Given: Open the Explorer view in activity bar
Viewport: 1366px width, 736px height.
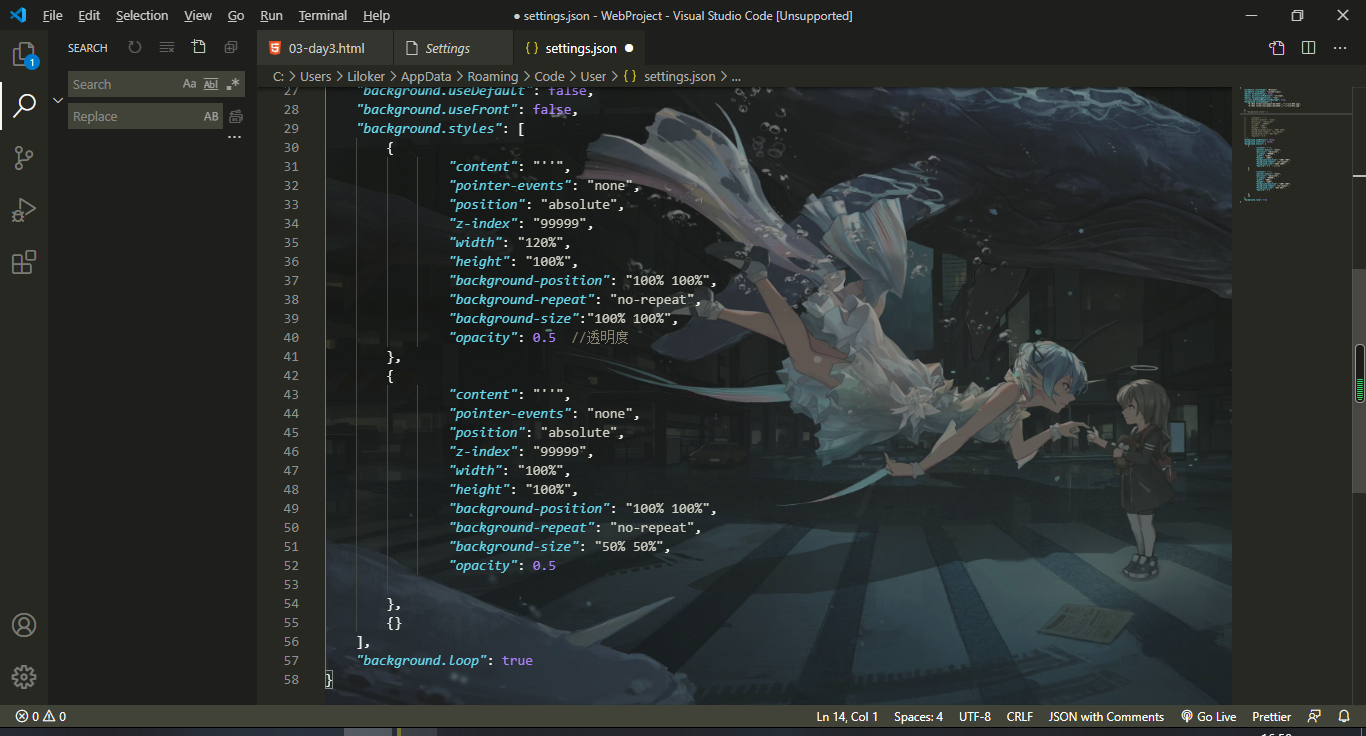Looking at the screenshot, I should tap(24, 54).
